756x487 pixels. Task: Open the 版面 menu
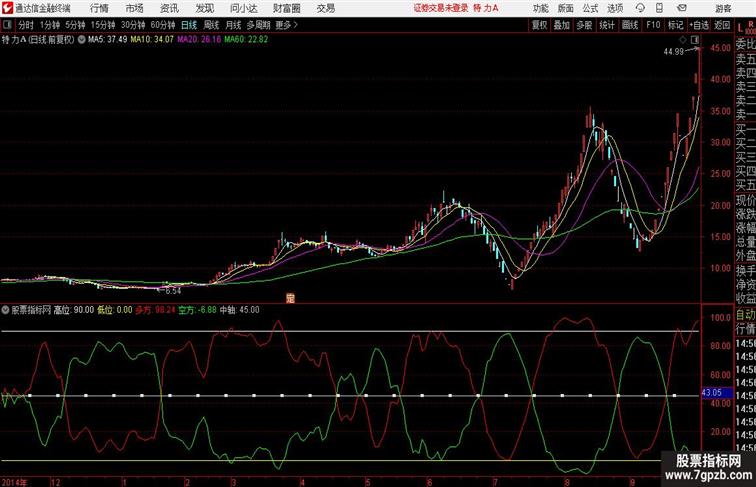566,8
